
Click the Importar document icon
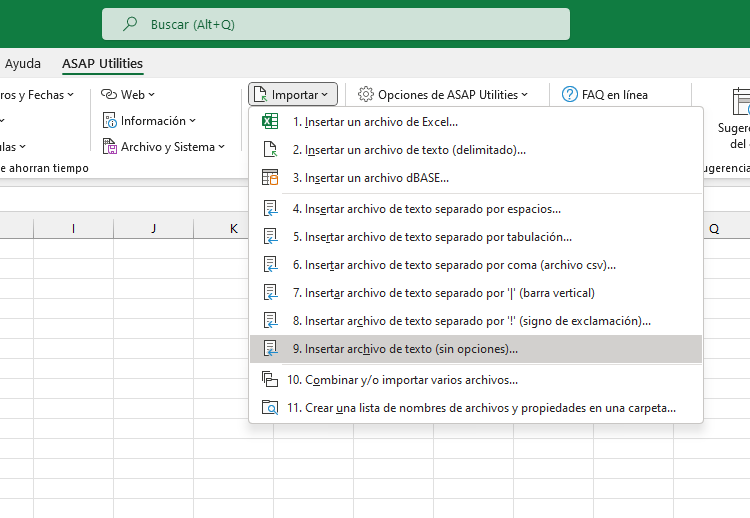[x=260, y=94]
